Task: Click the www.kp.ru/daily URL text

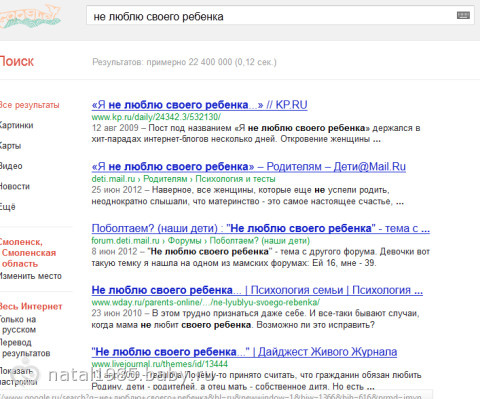Action: pyautogui.click(x=156, y=117)
